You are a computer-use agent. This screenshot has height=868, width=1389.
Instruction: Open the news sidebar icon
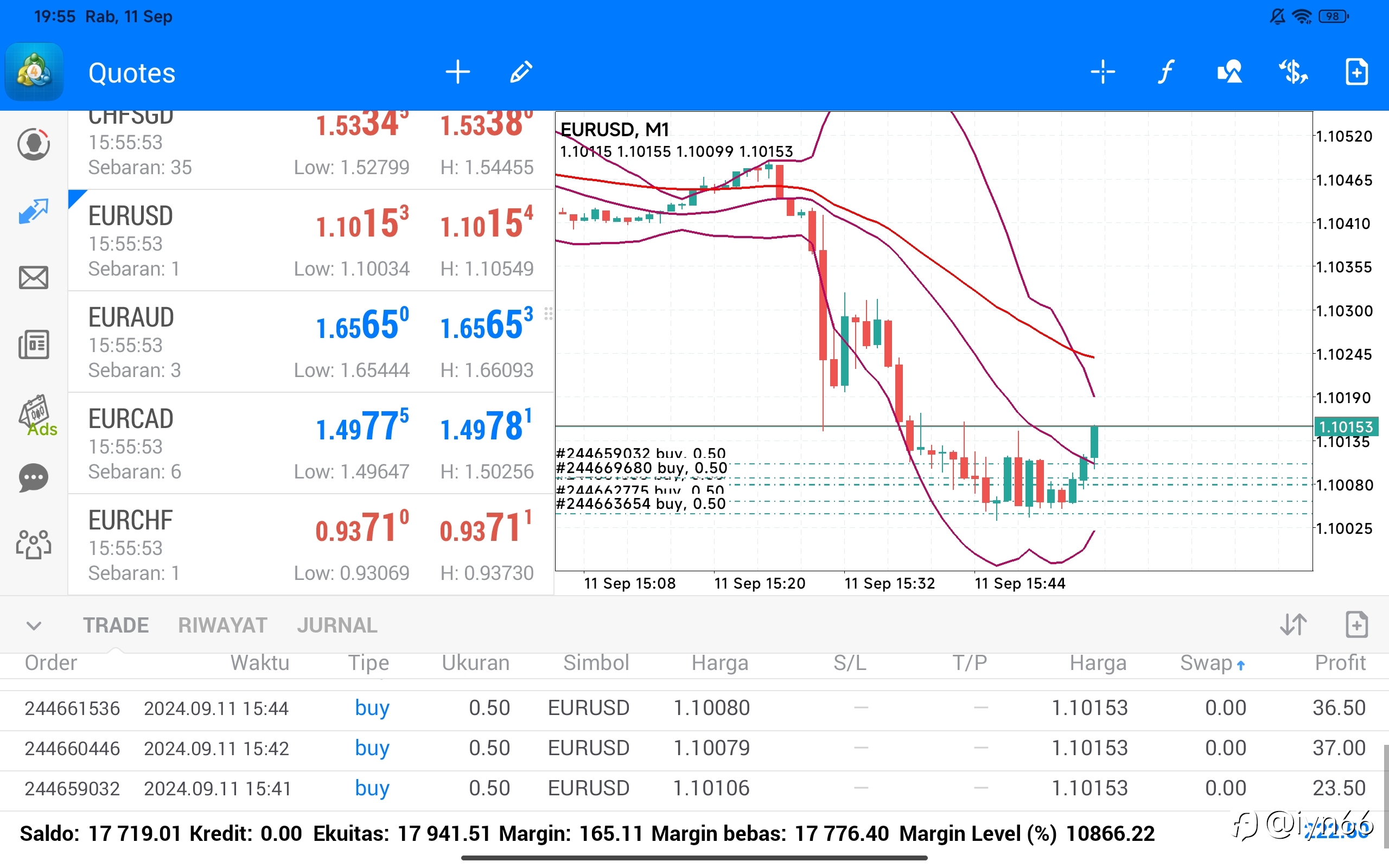coord(33,344)
